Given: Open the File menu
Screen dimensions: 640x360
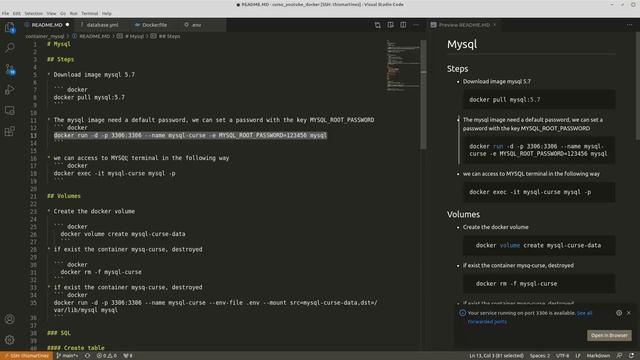Looking at the screenshot, I should tap(5, 13).
